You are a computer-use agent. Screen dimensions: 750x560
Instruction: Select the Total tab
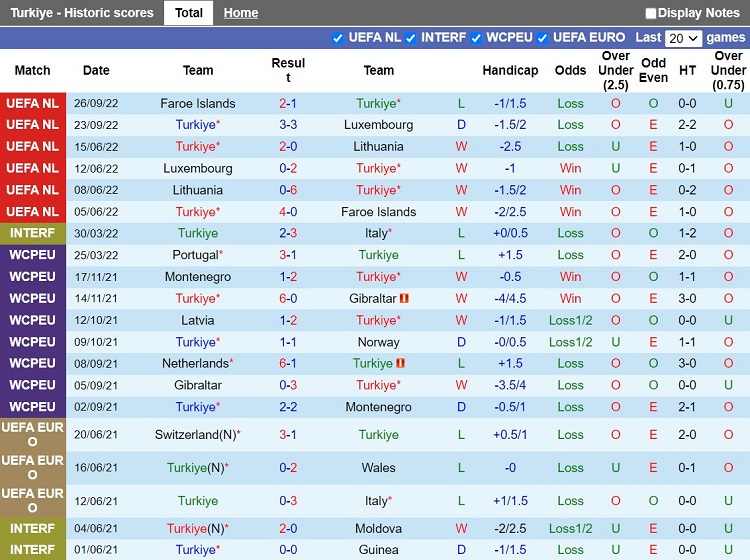coord(188,13)
